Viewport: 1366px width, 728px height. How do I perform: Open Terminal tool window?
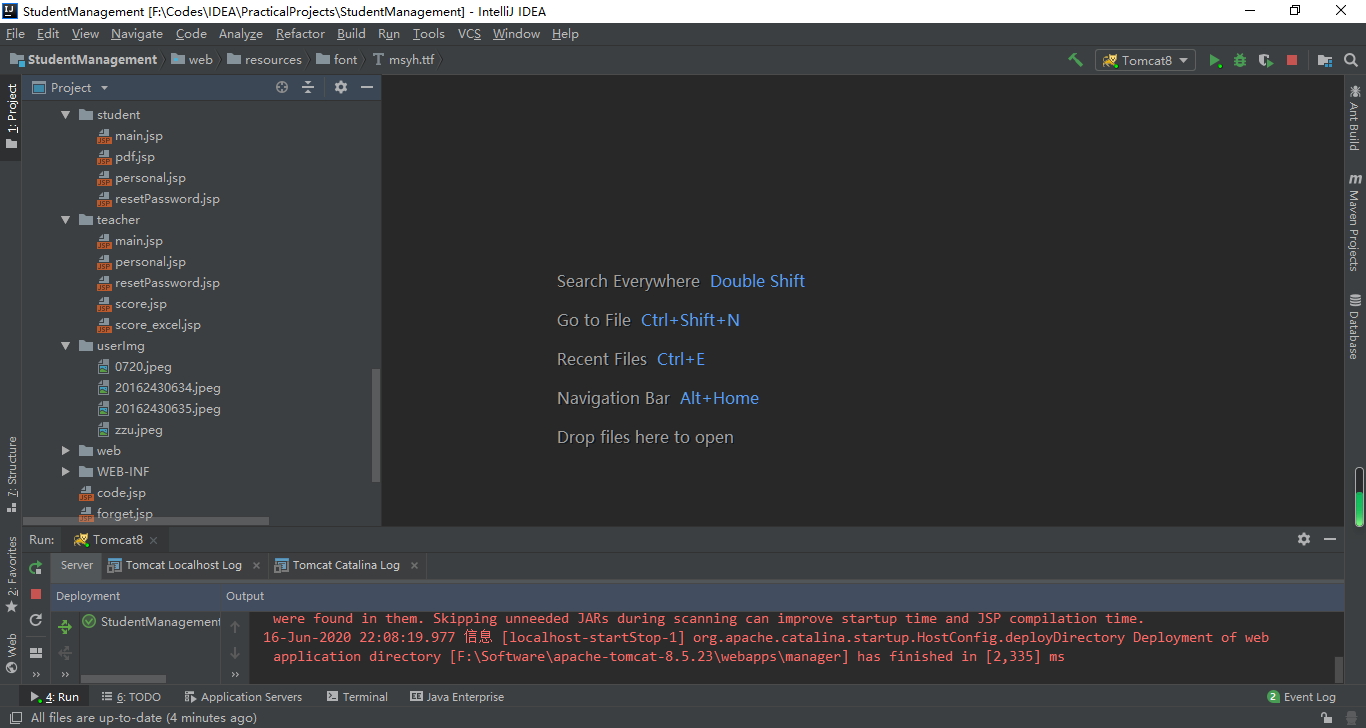pyautogui.click(x=356, y=697)
